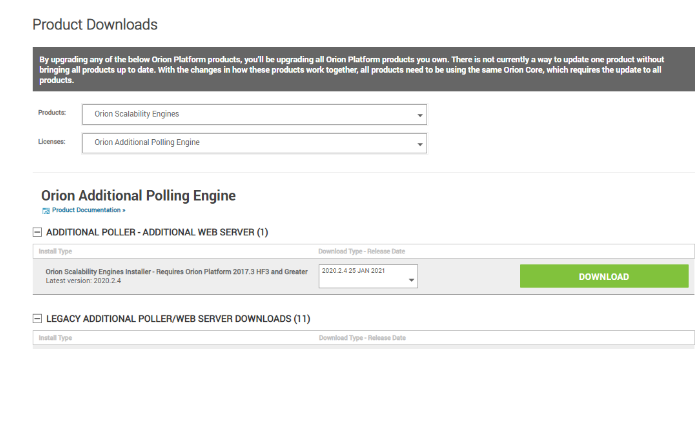Click minus icon beside Additional Poller section
The width and height of the screenshot is (700, 431).
pos(38,232)
